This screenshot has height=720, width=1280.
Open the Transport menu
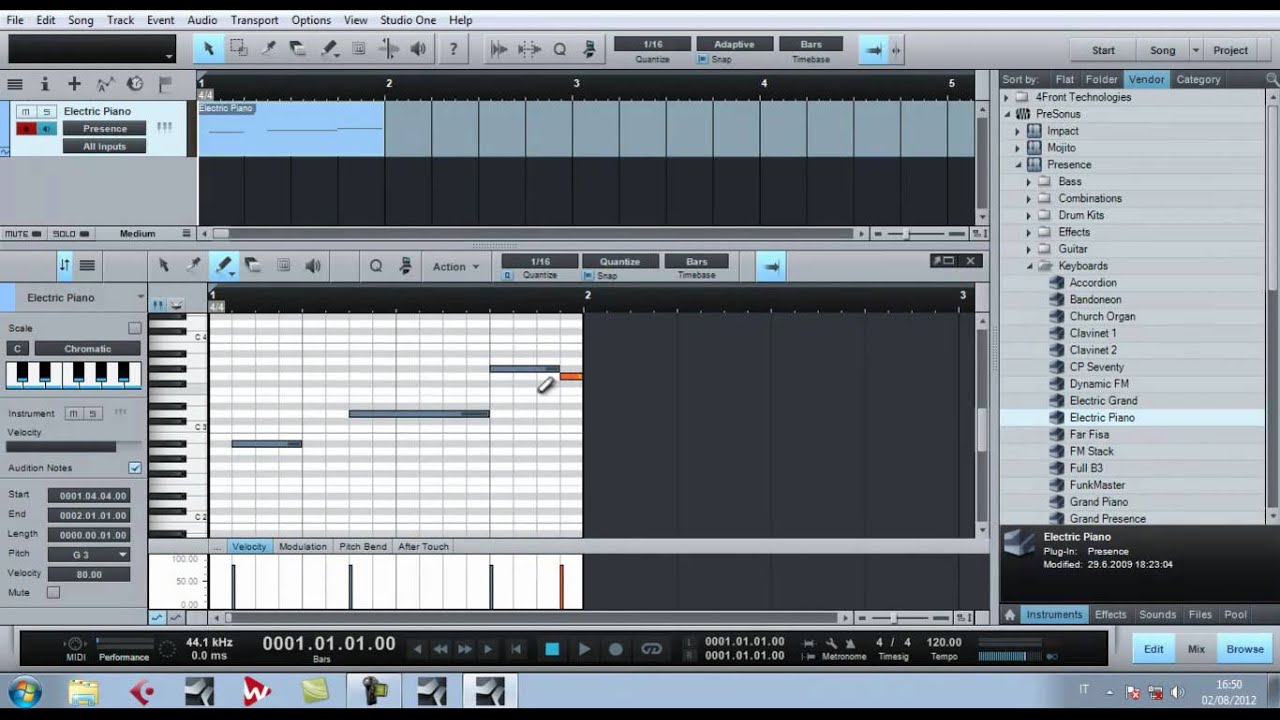(254, 20)
